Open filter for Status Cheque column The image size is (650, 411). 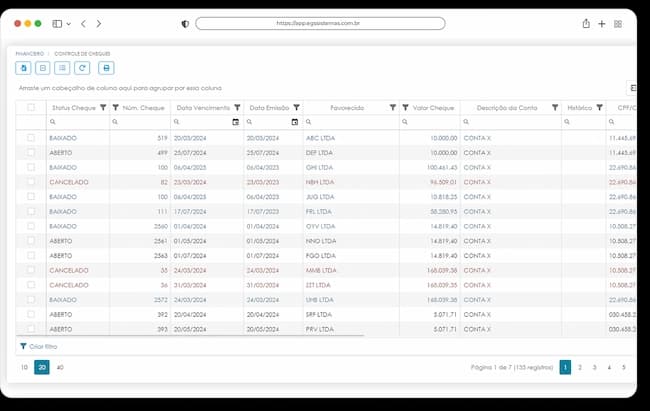coord(103,107)
